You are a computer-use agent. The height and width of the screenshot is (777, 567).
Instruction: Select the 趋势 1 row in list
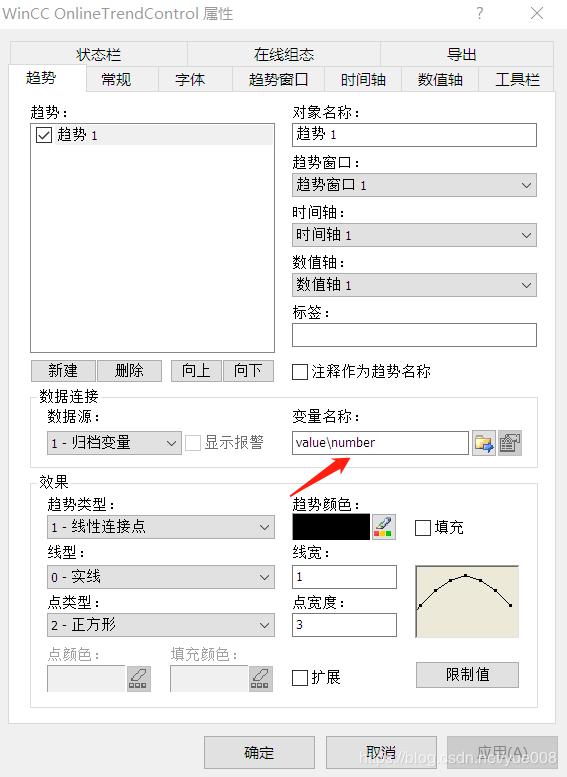coord(153,135)
